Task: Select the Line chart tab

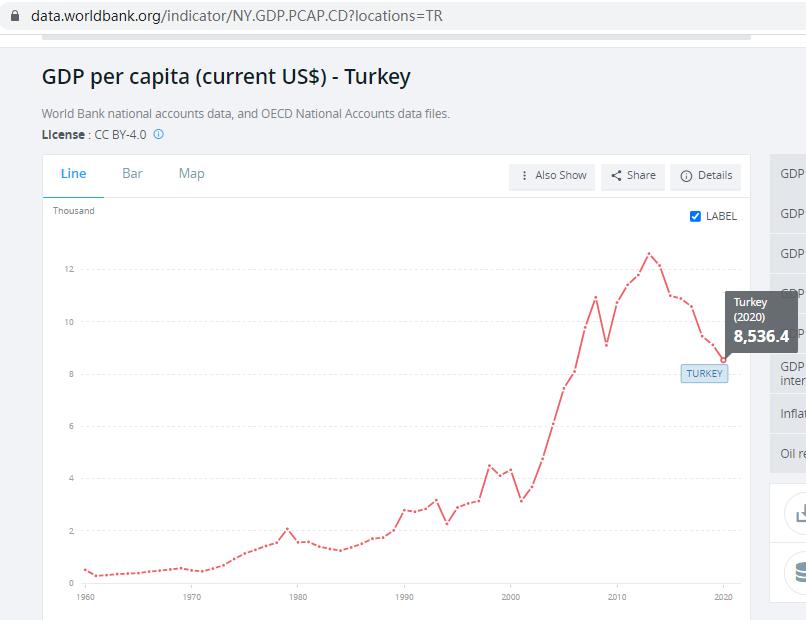Action: pyautogui.click(x=74, y=174)
